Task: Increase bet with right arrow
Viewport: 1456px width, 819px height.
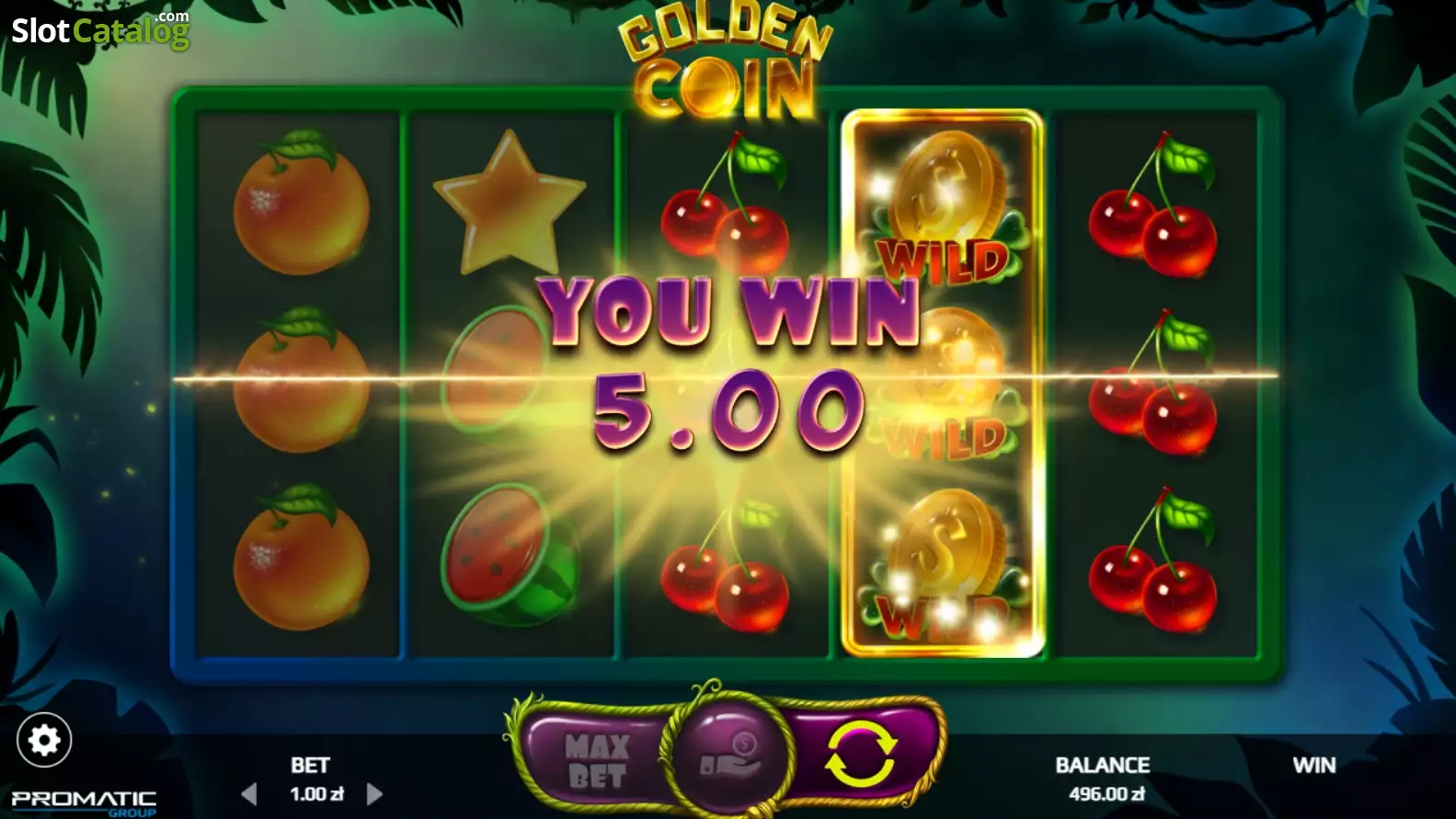Action: pos(374,794)
